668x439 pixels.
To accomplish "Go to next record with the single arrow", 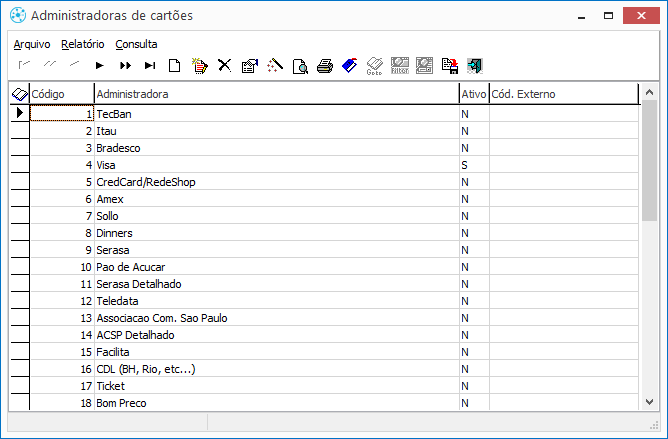I will click(x=99, y=65).
